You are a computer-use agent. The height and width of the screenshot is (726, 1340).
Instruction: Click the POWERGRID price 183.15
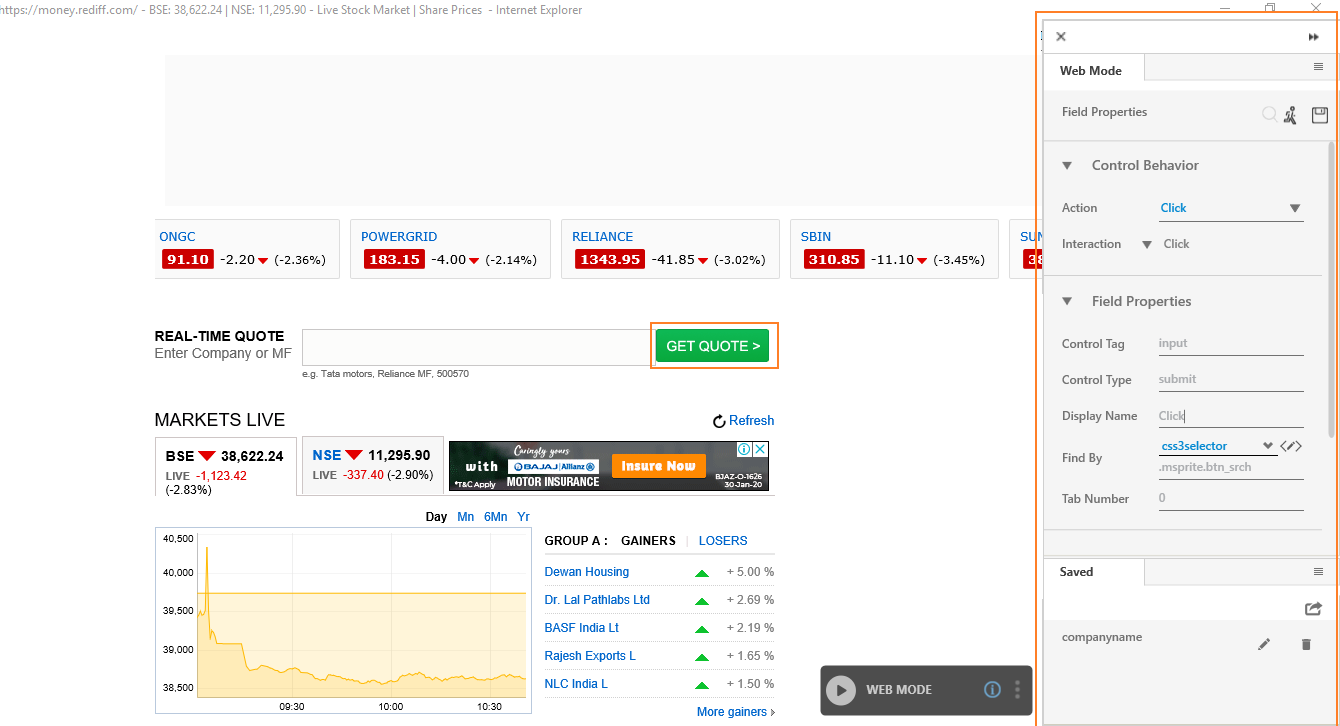[395, 259]
